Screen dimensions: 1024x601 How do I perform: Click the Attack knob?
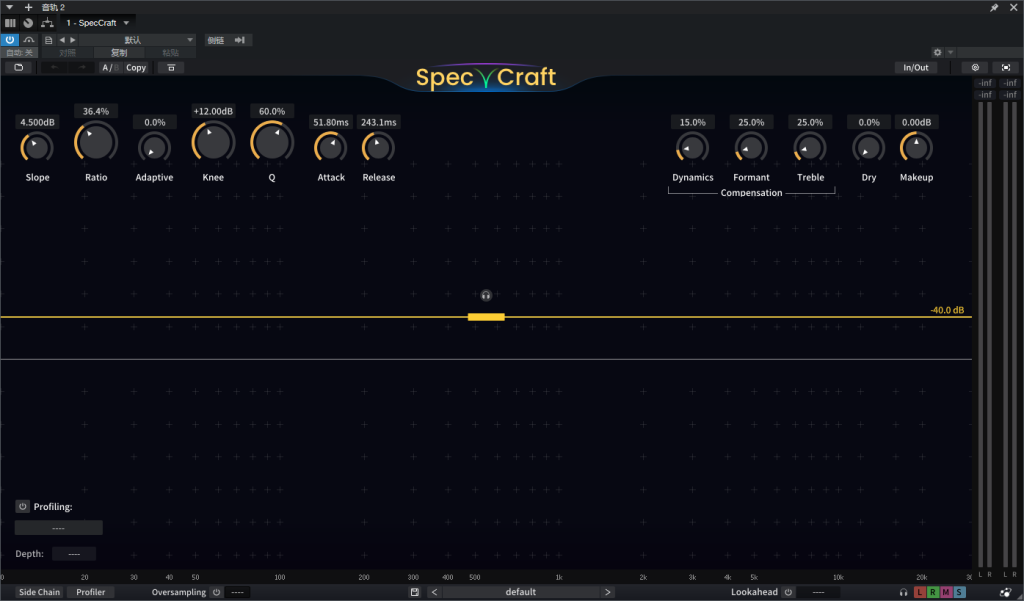tap(331, 148)
